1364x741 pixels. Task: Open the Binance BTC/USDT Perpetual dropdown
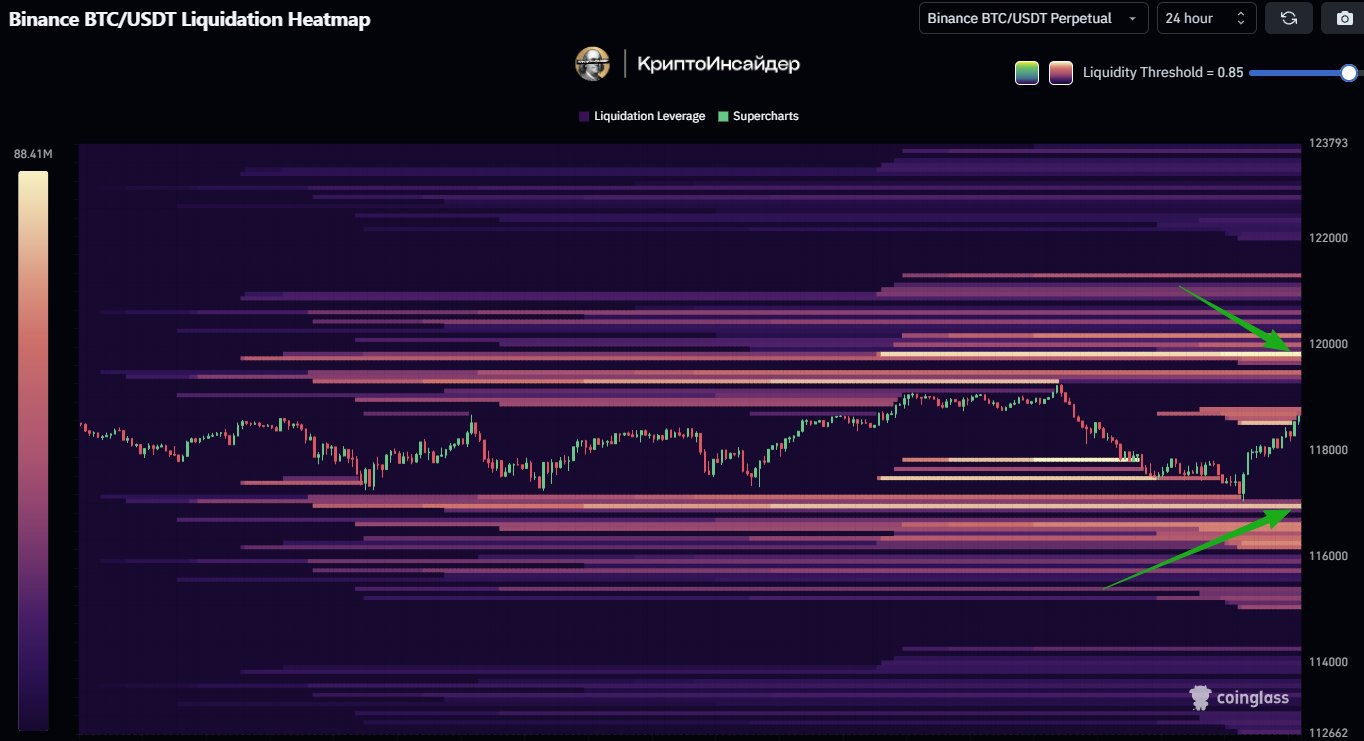coord(1033,18)
